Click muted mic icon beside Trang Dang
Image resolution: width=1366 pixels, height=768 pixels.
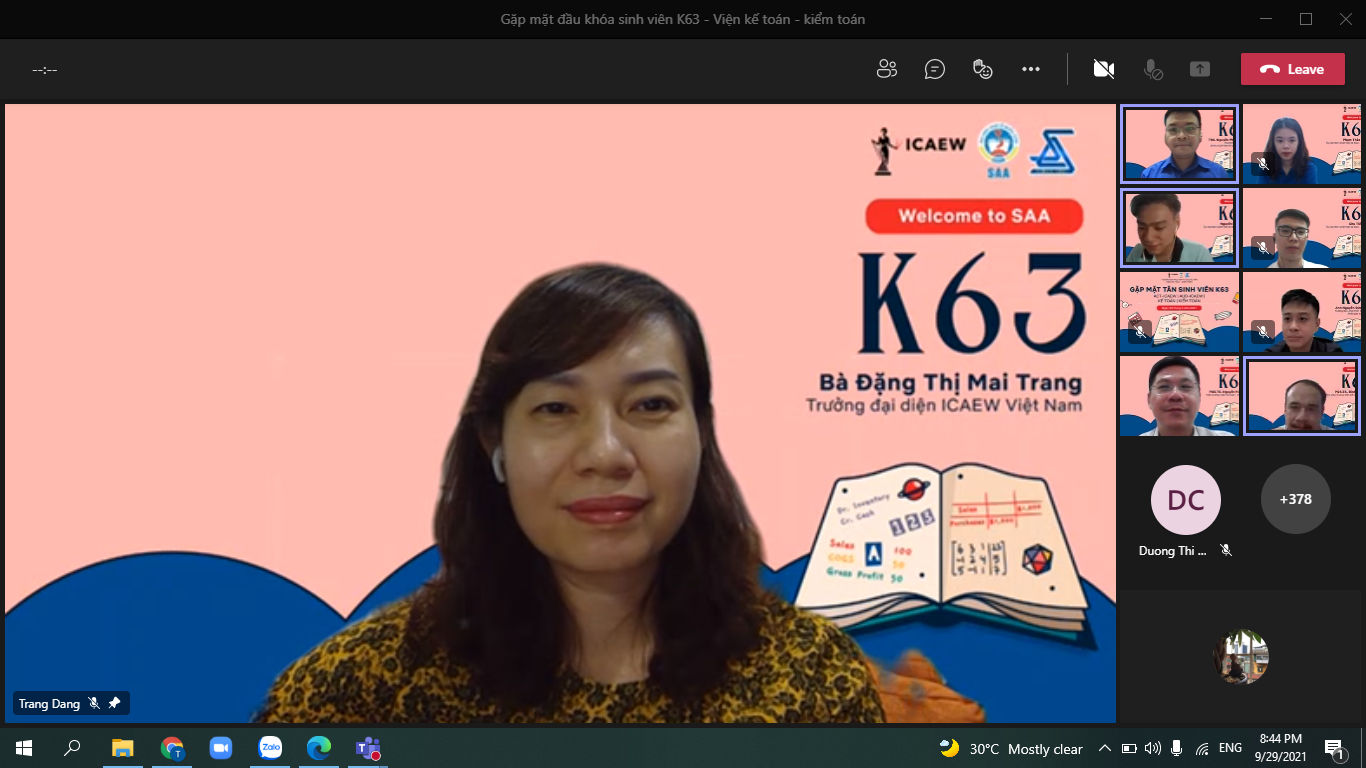94,704
